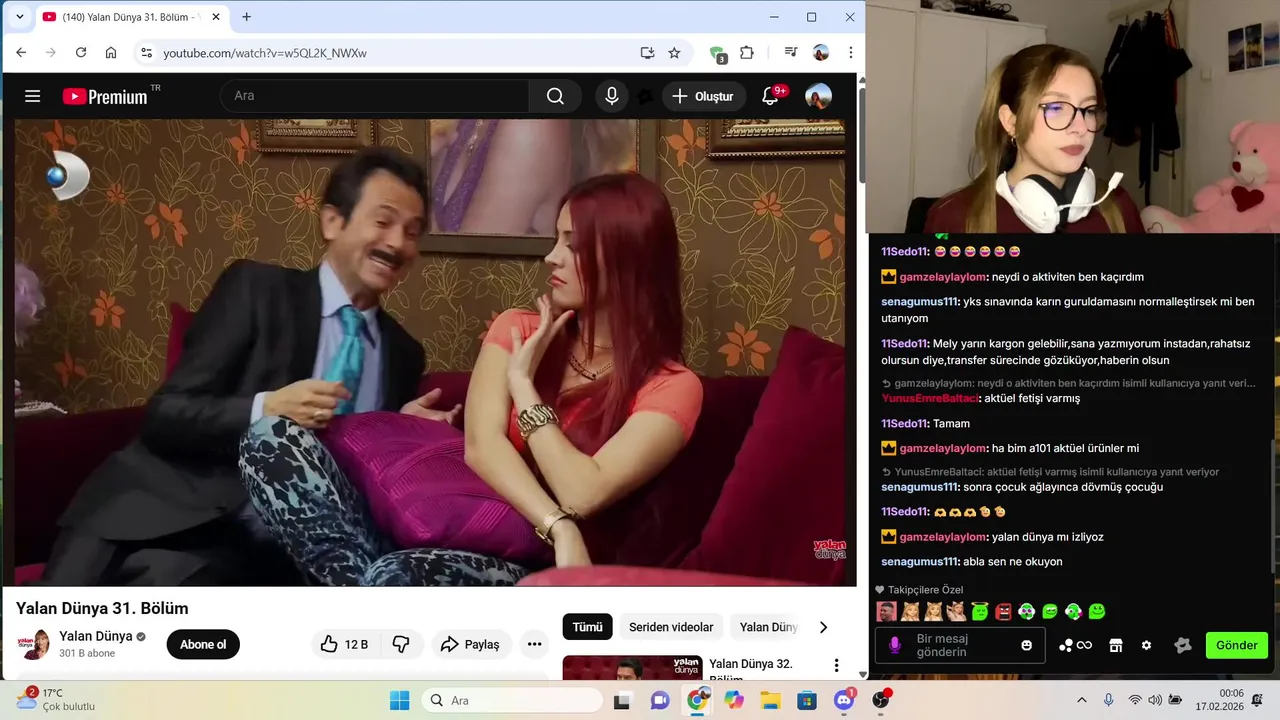Switch to Yalan Dünya 31. Bölüm tab
The width and height of the screenshot is (1280, 720).
point(130,17)
